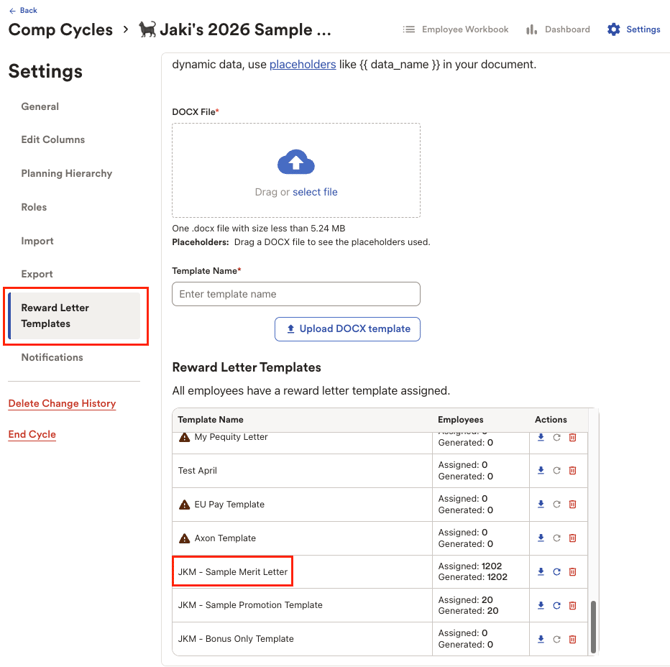
Task: Download the JKM - Sample Merit Letter template
Action: pos(541,571)
